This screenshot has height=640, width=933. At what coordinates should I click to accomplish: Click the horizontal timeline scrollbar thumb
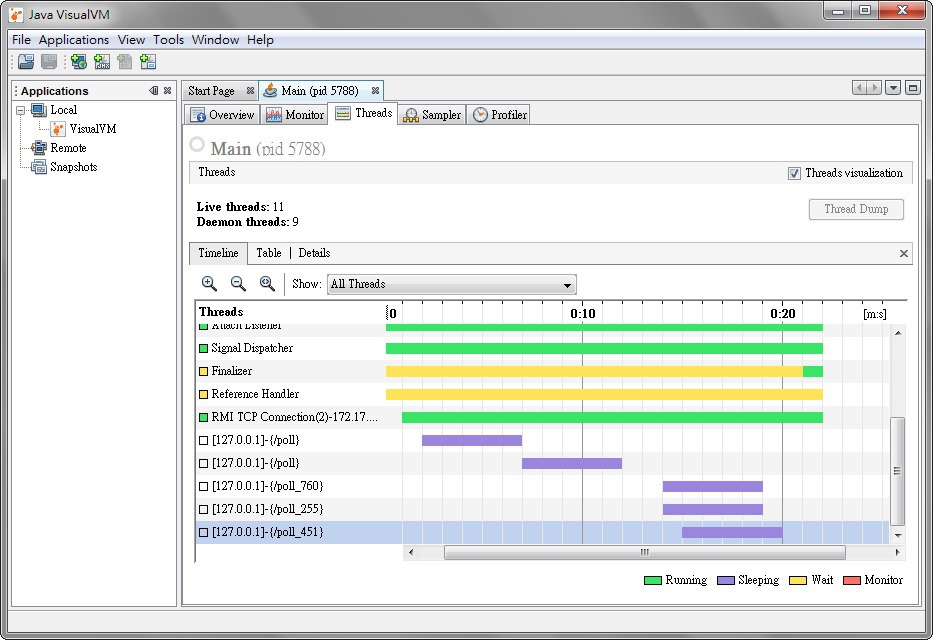click(644, 552)
